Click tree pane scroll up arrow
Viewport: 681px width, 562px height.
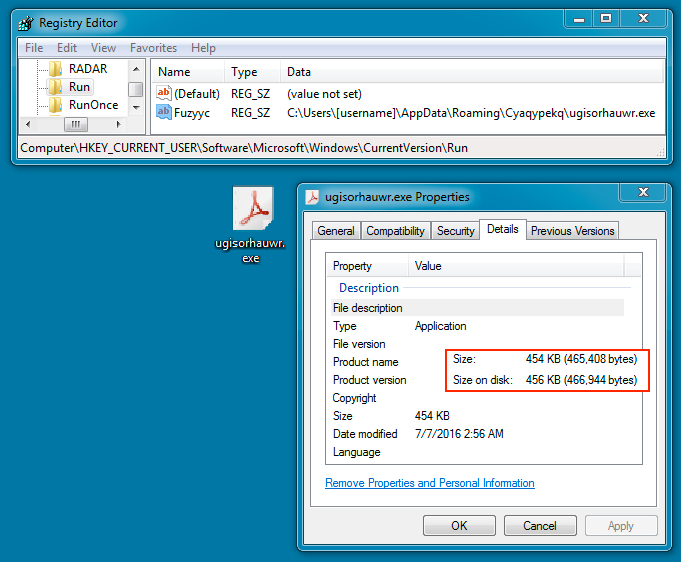(x=136, y=69)
